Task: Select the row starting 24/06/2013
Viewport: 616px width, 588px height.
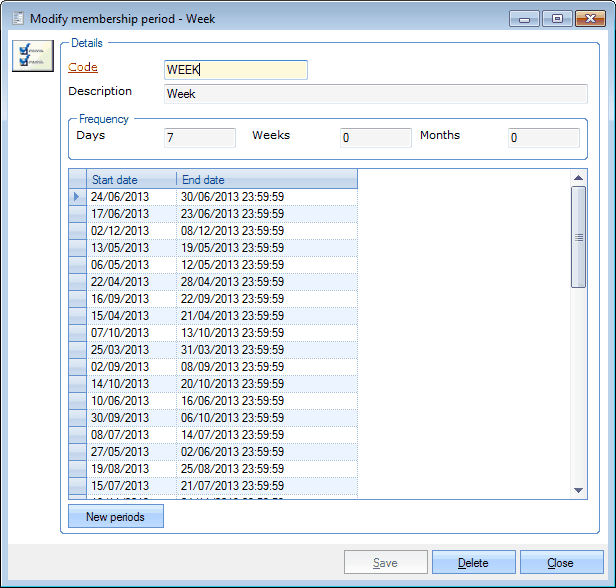Action: 131,197
